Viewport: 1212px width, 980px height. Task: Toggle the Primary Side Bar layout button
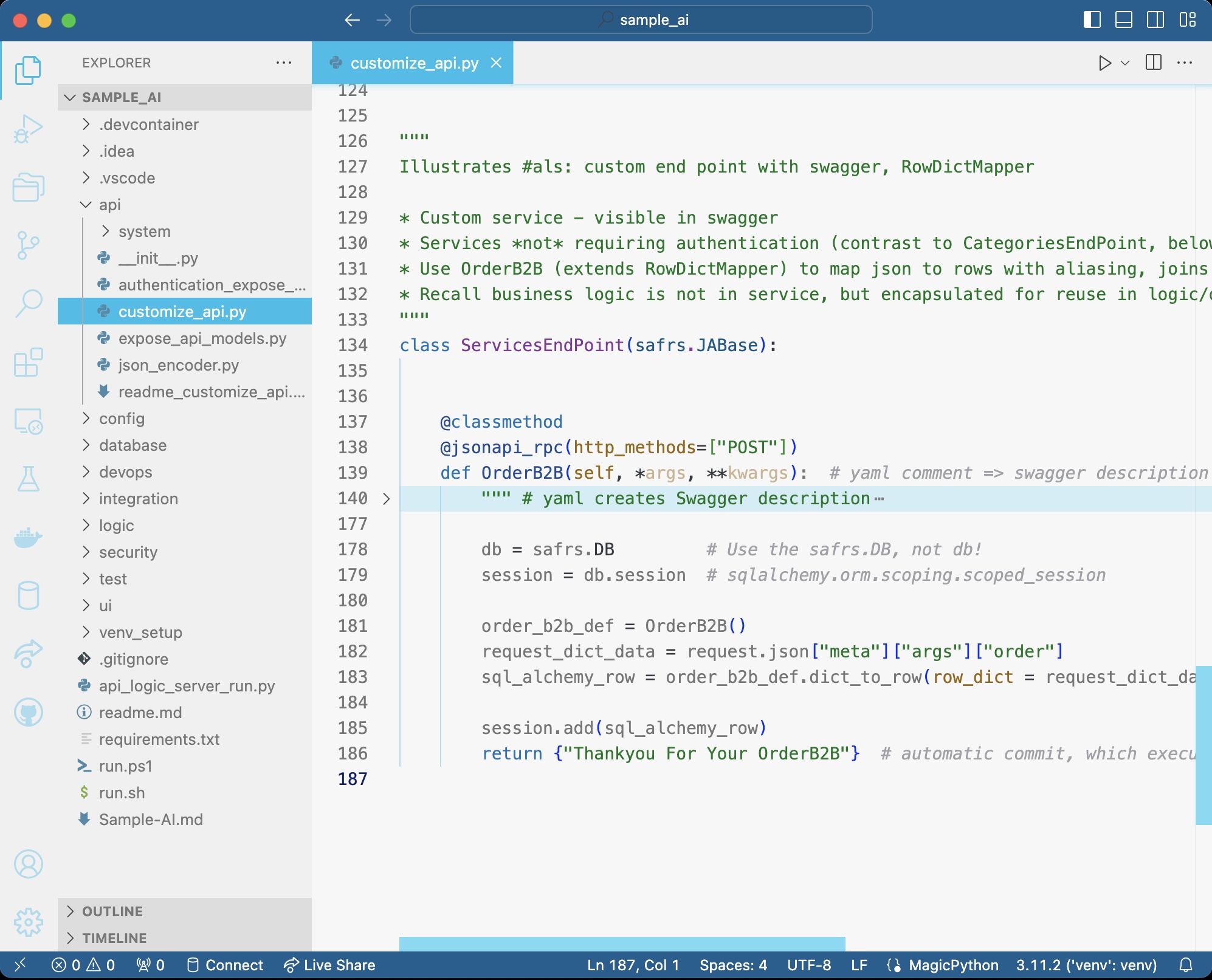(1092, 20)
